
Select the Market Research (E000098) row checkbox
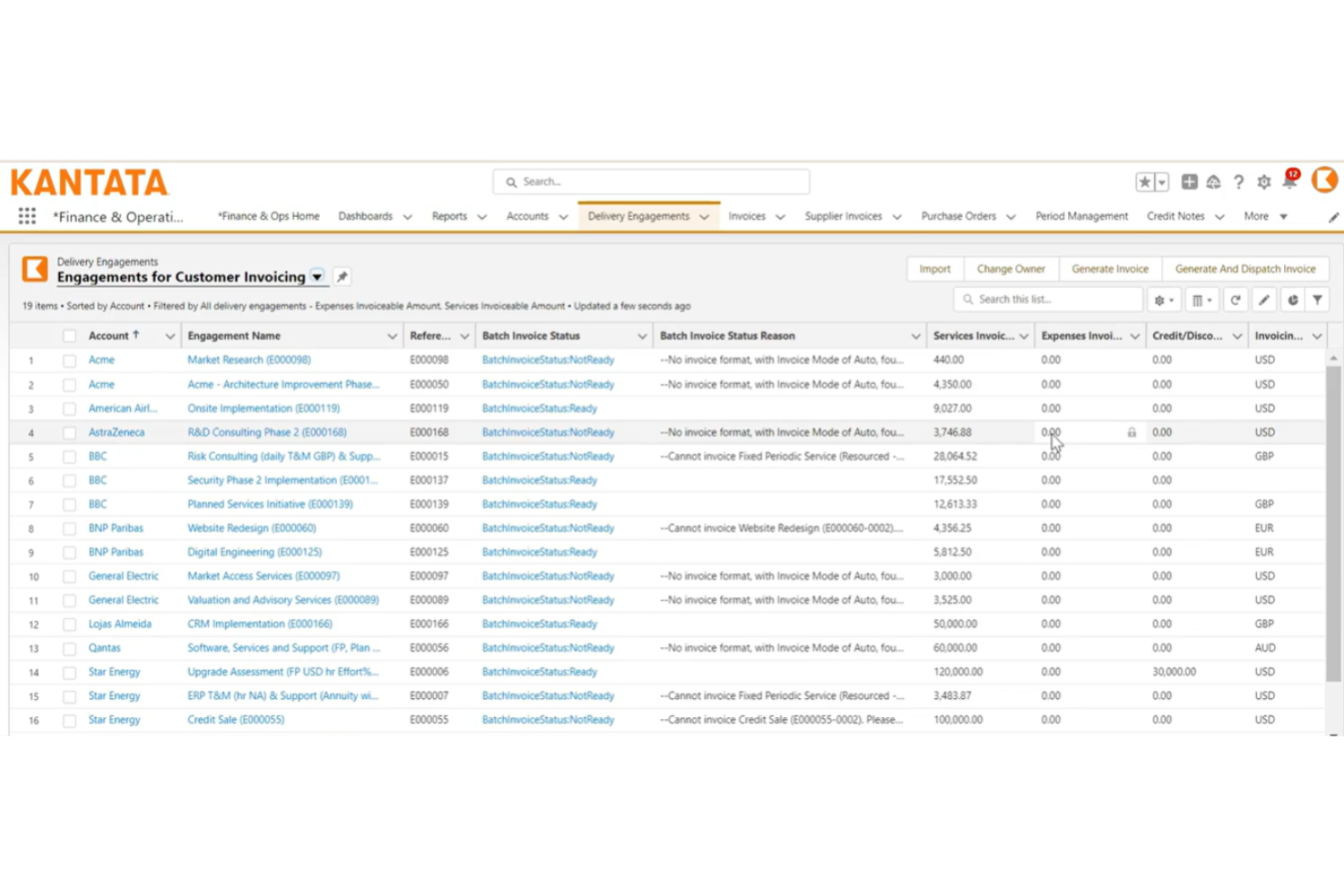coord(69,360)
